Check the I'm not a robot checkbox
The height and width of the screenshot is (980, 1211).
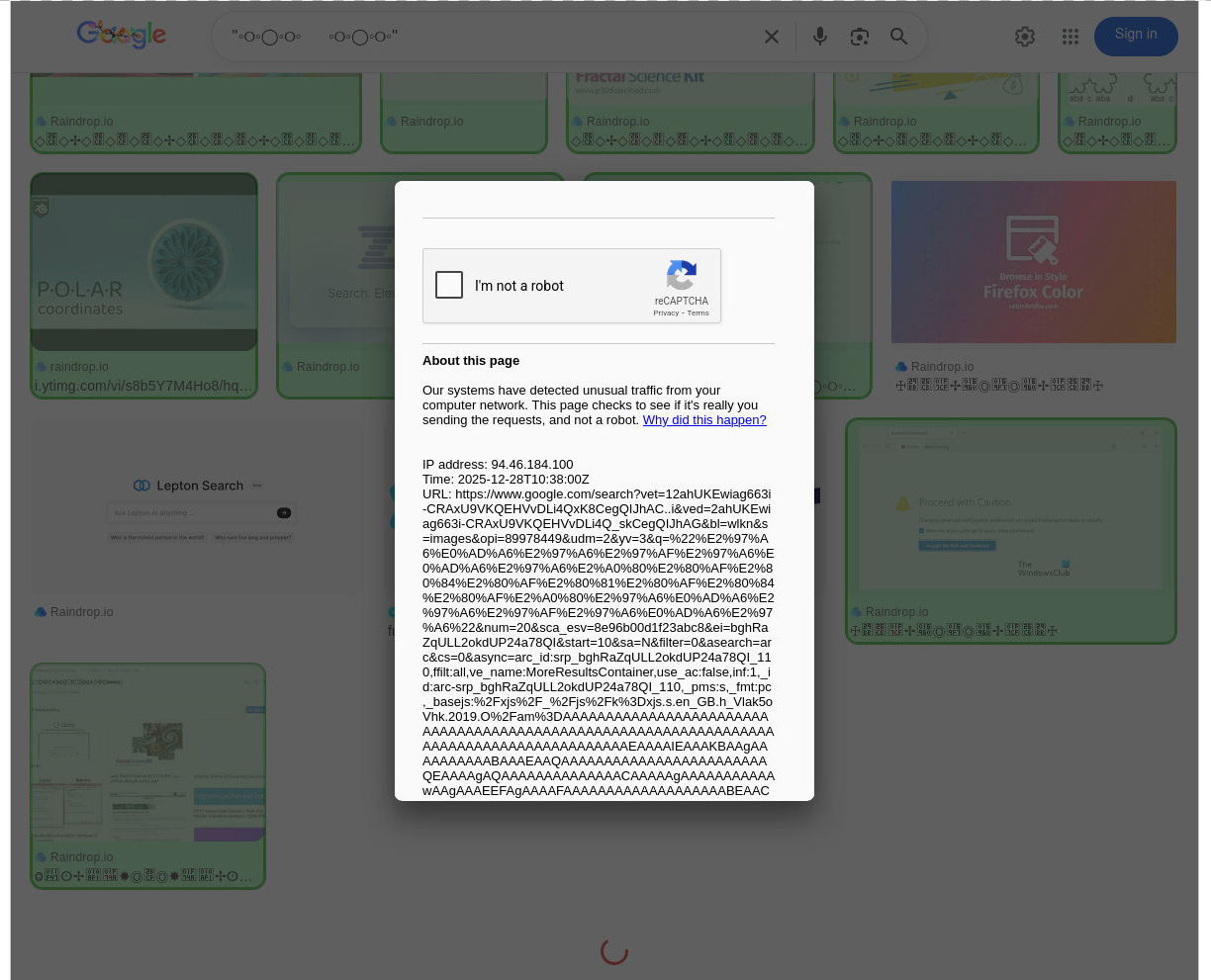pyautogui.click(x=449, y=285)
